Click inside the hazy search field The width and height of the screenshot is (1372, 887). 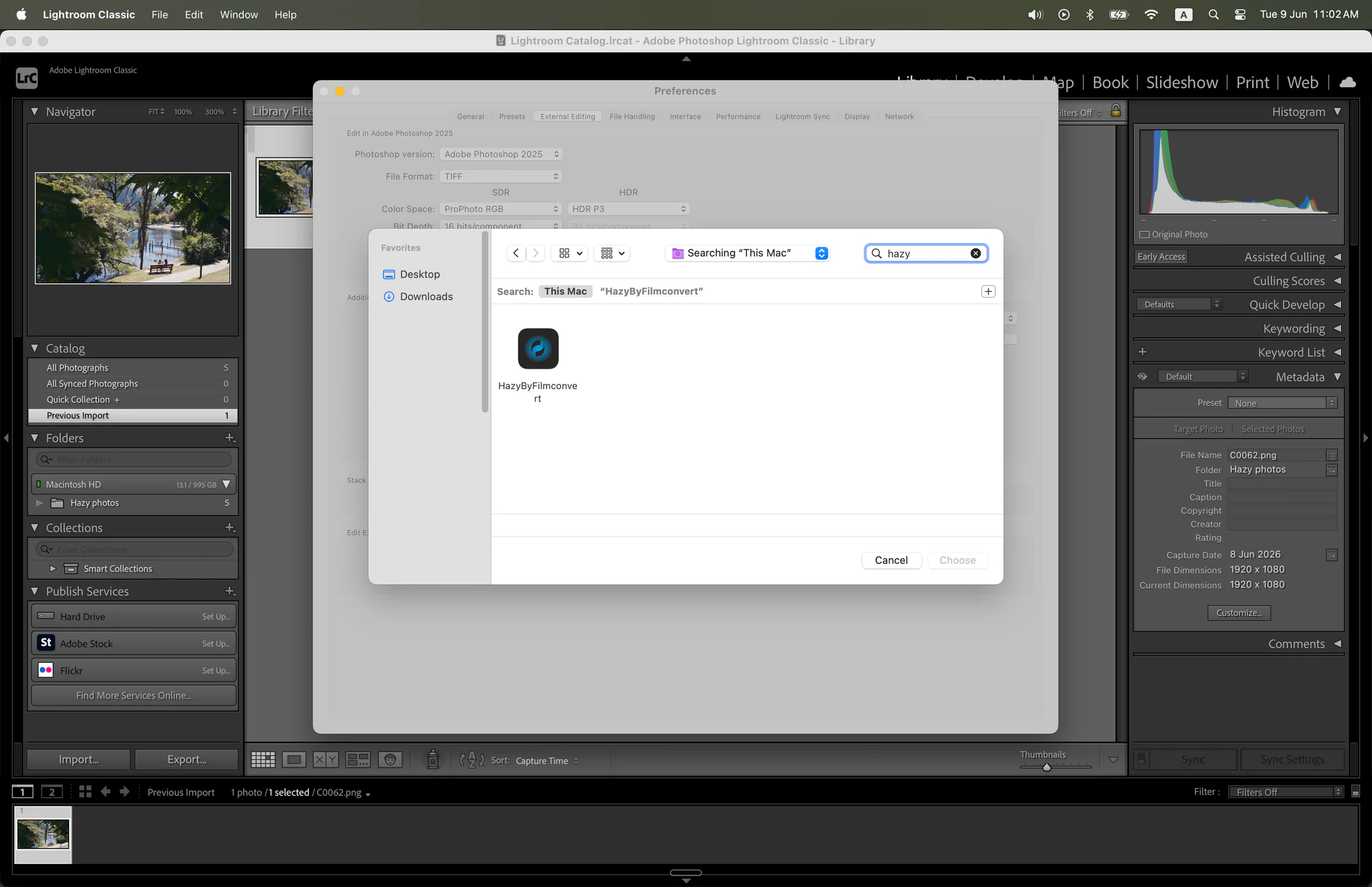click(x=925, y=253)
